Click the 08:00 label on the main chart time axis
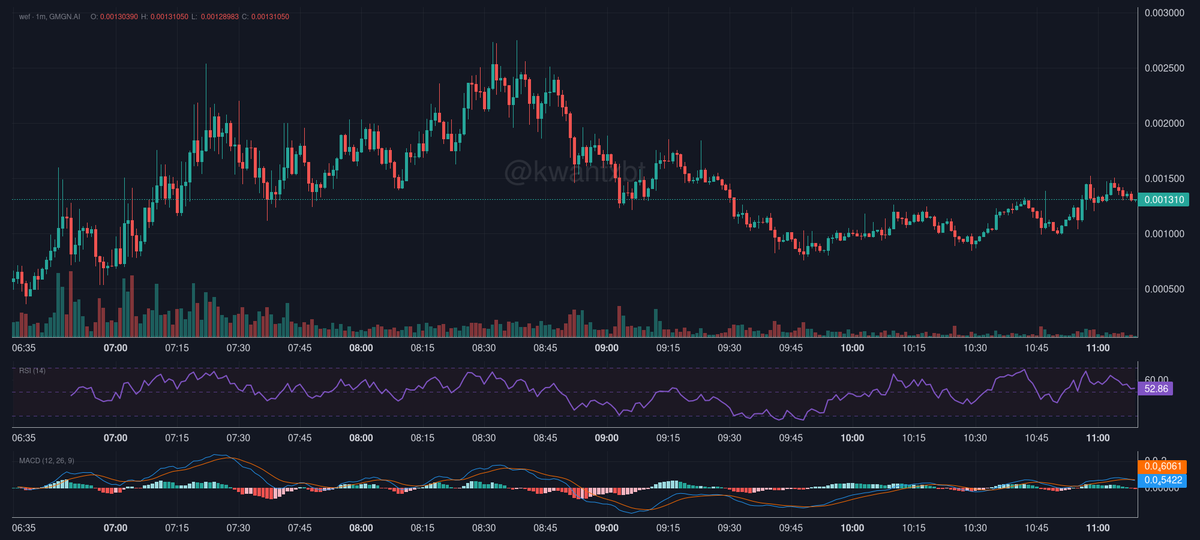The height and width of the screenshot is (540, 1200). tap(361, 348)
